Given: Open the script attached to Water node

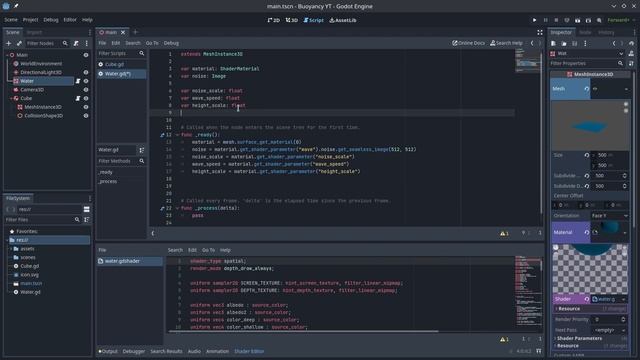Looking at the screenshot, I should (78, 81).
